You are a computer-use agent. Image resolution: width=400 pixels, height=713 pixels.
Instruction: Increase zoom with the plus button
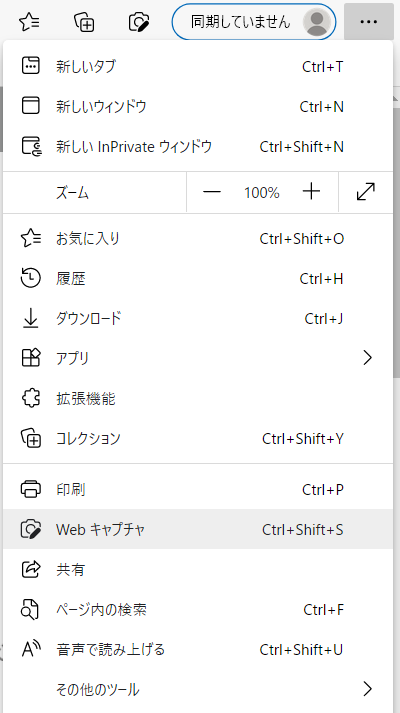point(311,192)
